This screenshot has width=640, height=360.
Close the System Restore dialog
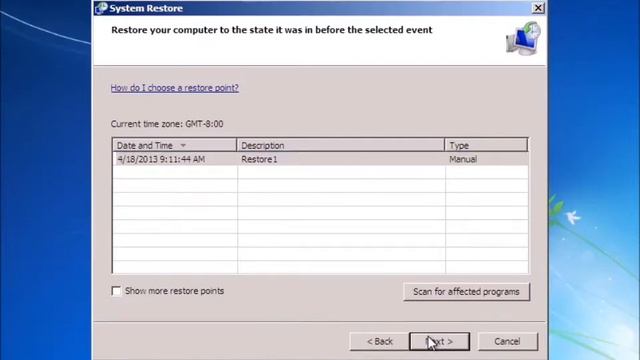click(x=538, y=8)
